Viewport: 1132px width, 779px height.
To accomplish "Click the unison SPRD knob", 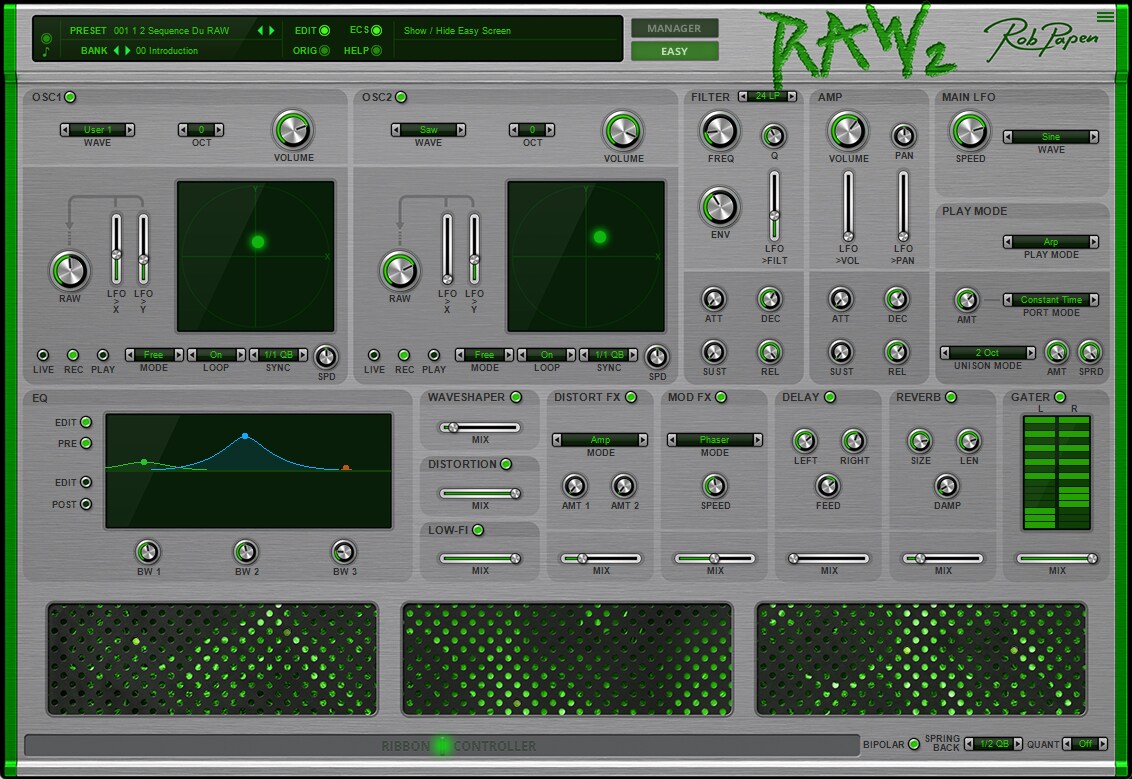I will click(x=1089, y=352).
